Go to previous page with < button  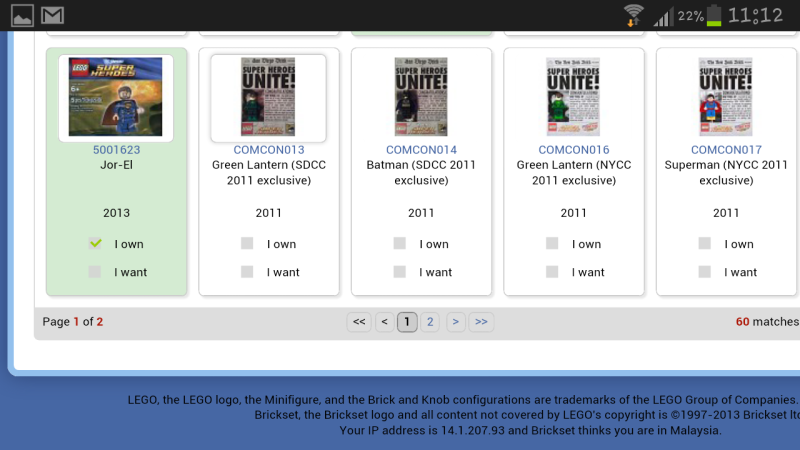point(384,322)
